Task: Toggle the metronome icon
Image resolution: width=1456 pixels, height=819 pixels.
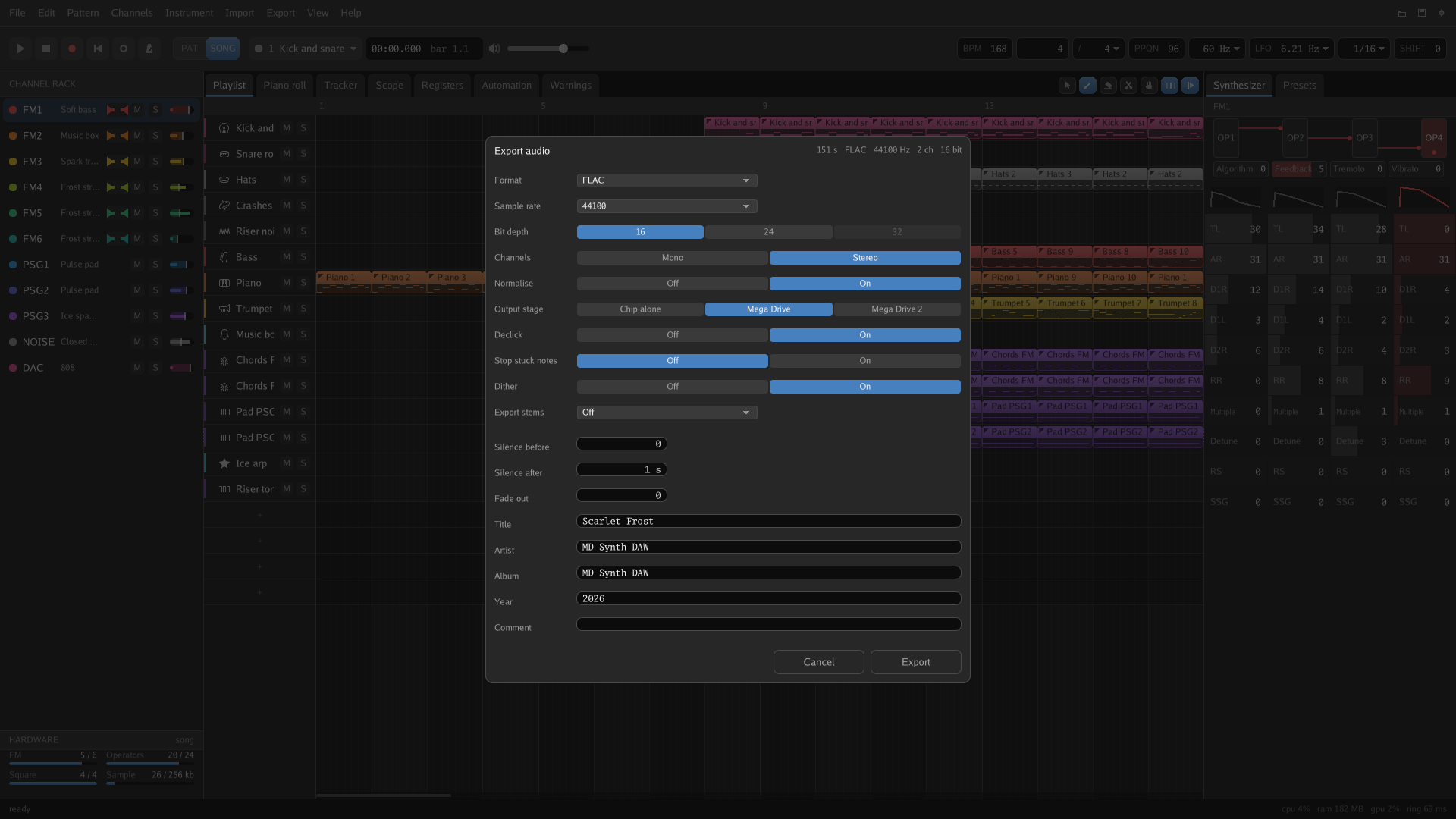Action: [149, 49]
